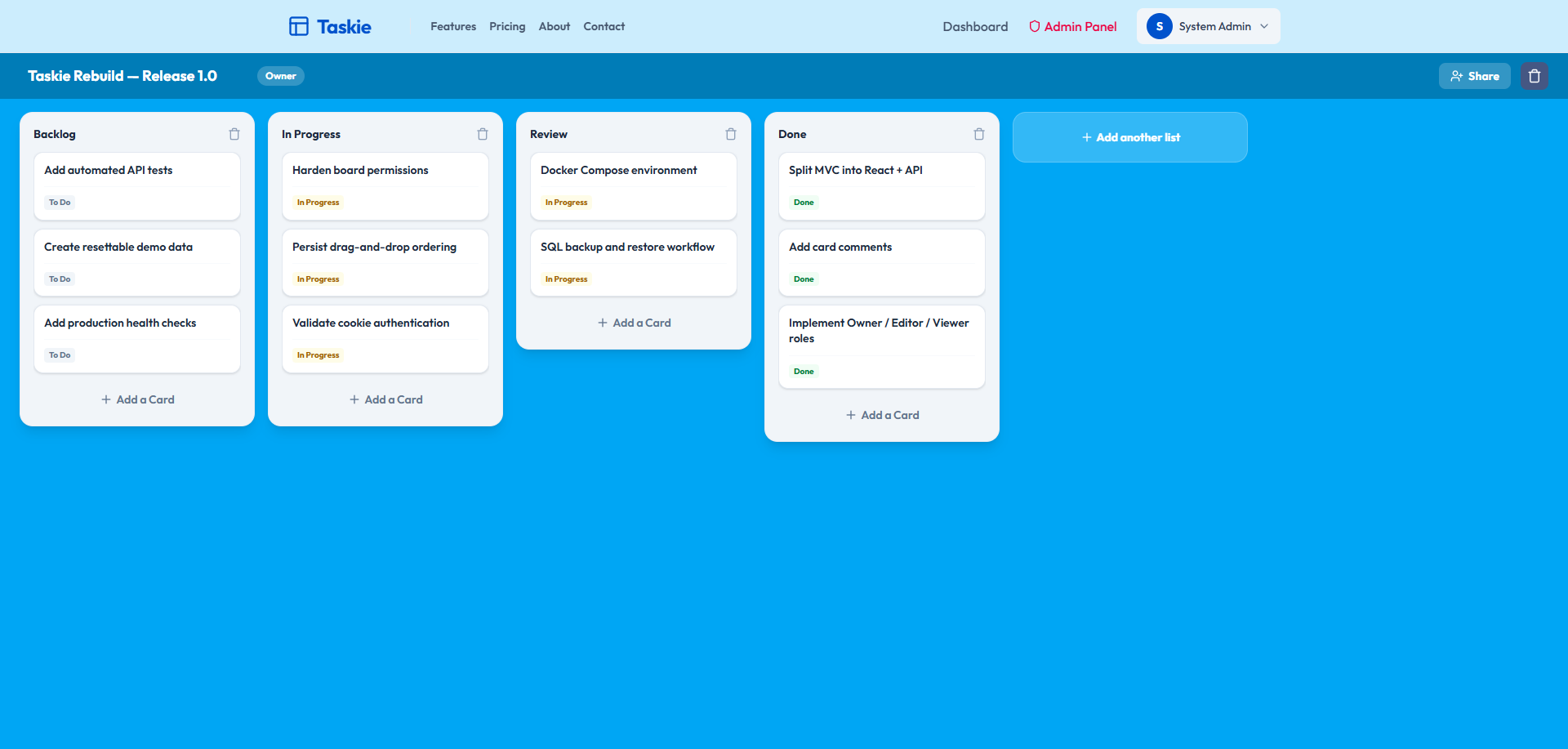Click the In Progress list title
1568x749 pixels.
click(311, 134)
